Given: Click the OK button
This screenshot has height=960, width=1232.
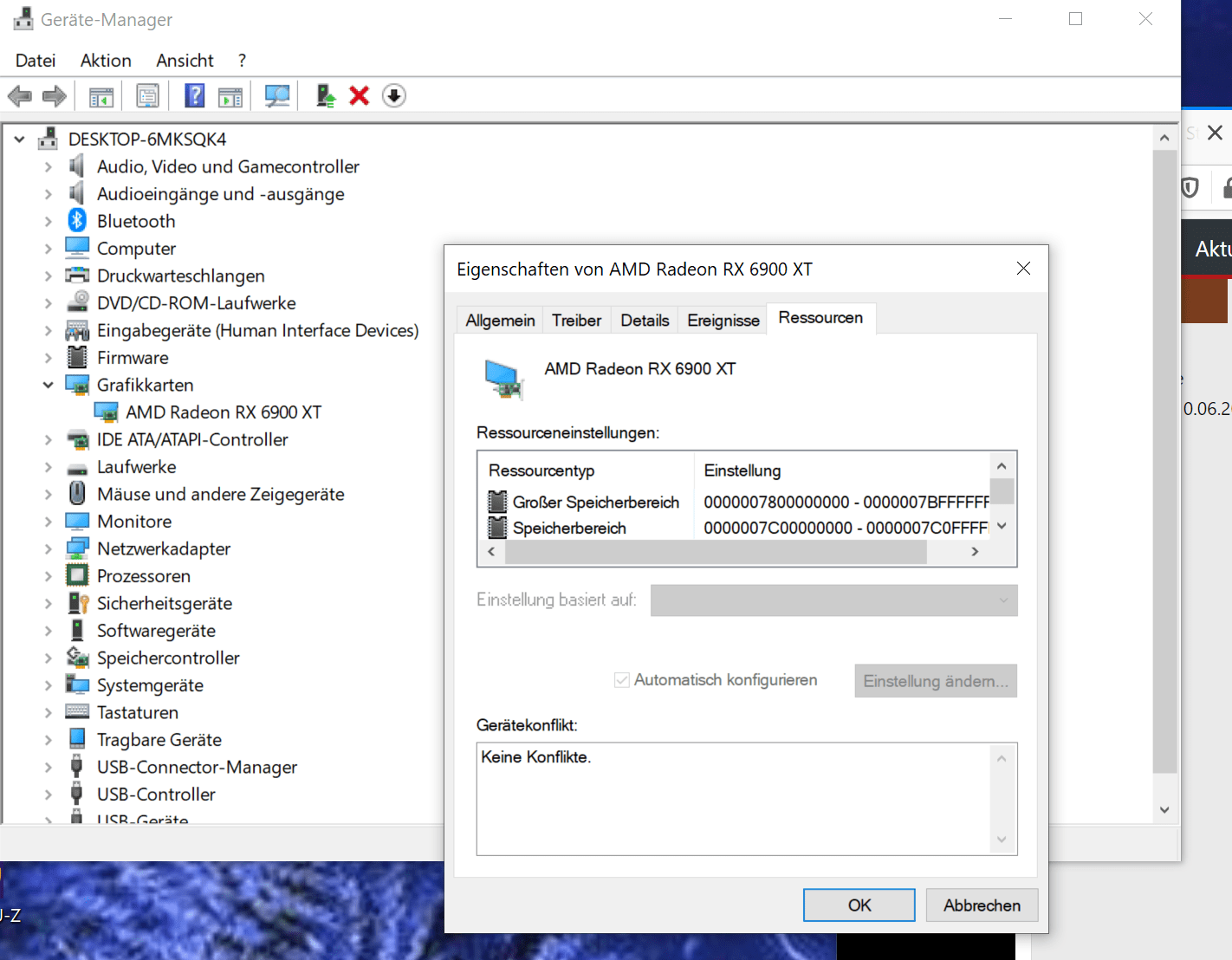Looking at the screenshot, I should pos(859,905).
